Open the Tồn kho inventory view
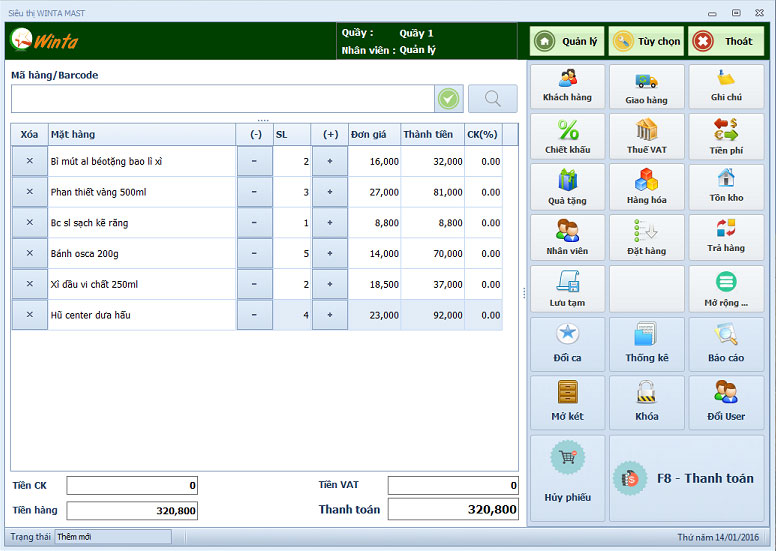Viewport: 776px width, 551px height. 726,187
